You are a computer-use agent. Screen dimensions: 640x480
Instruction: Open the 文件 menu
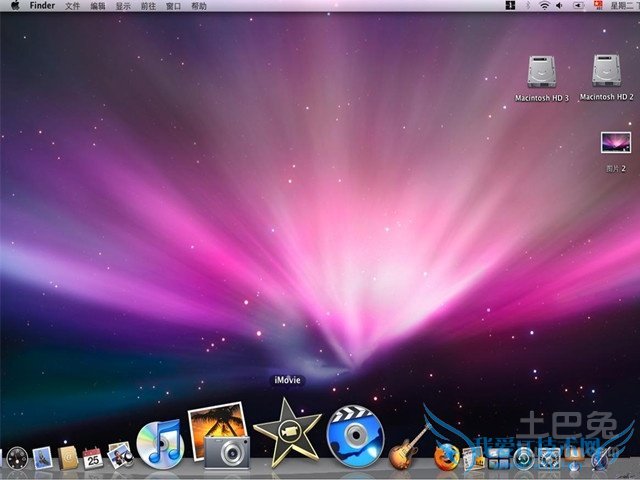[73, 6]
